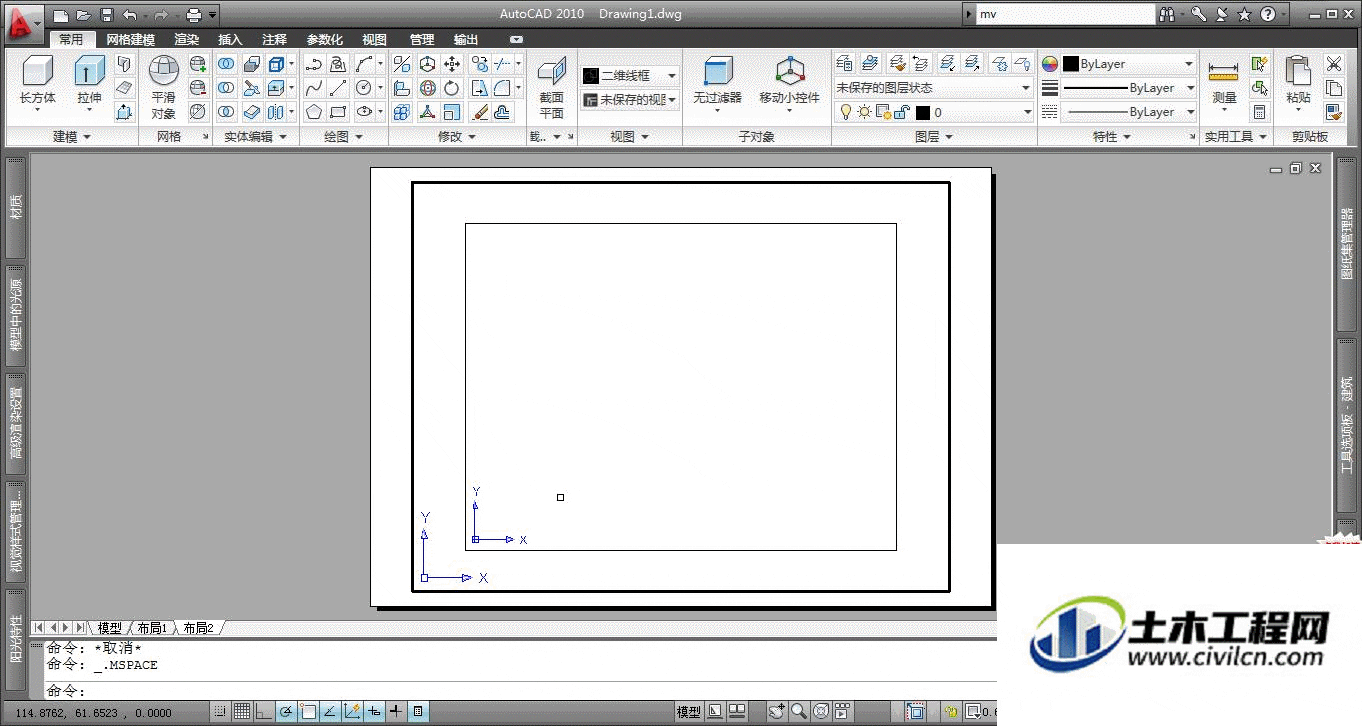Expand the 绘图 panel
This screenshot has width=1362, height=726.
coord(342,137)
